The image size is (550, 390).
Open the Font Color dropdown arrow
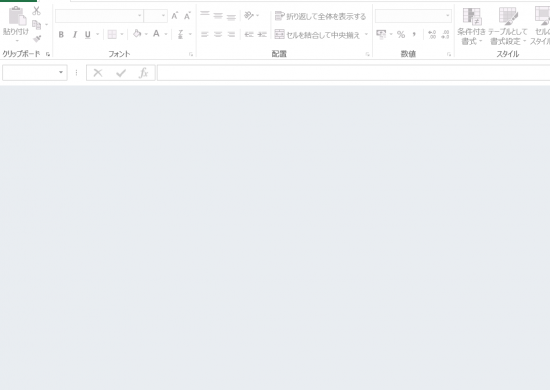166,34
